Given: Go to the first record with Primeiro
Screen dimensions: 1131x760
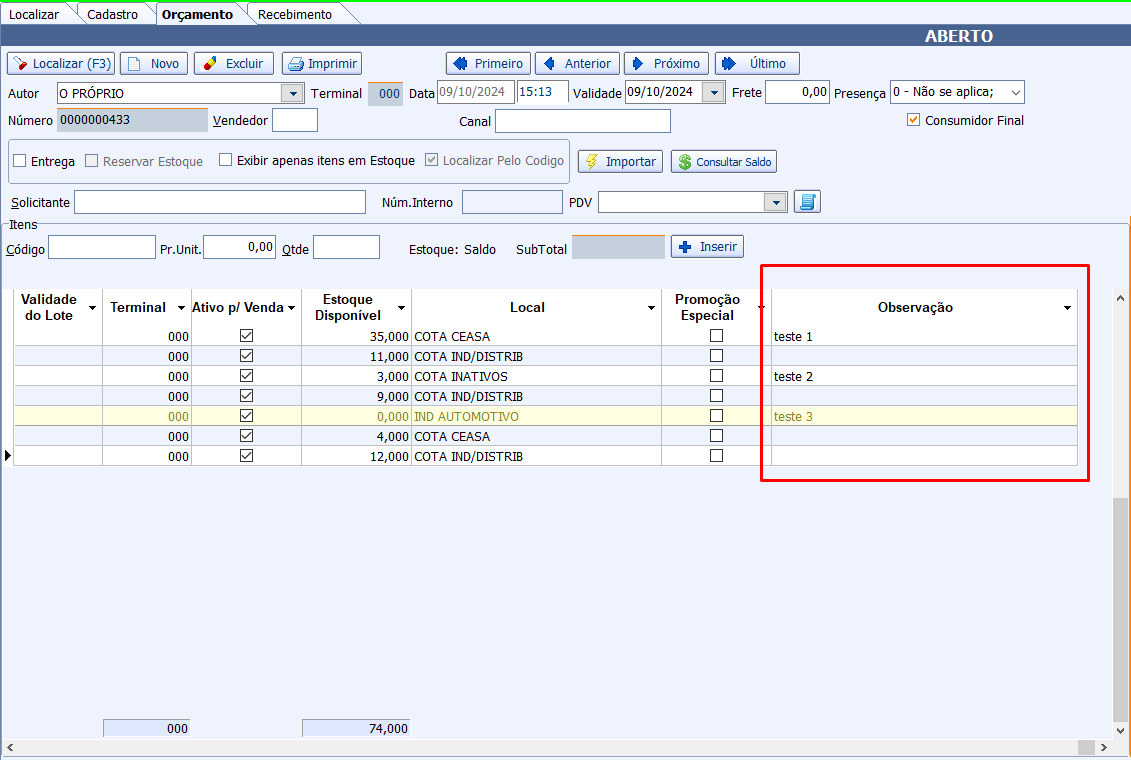Looking at the screenshot, I should [x=487, y=64].
